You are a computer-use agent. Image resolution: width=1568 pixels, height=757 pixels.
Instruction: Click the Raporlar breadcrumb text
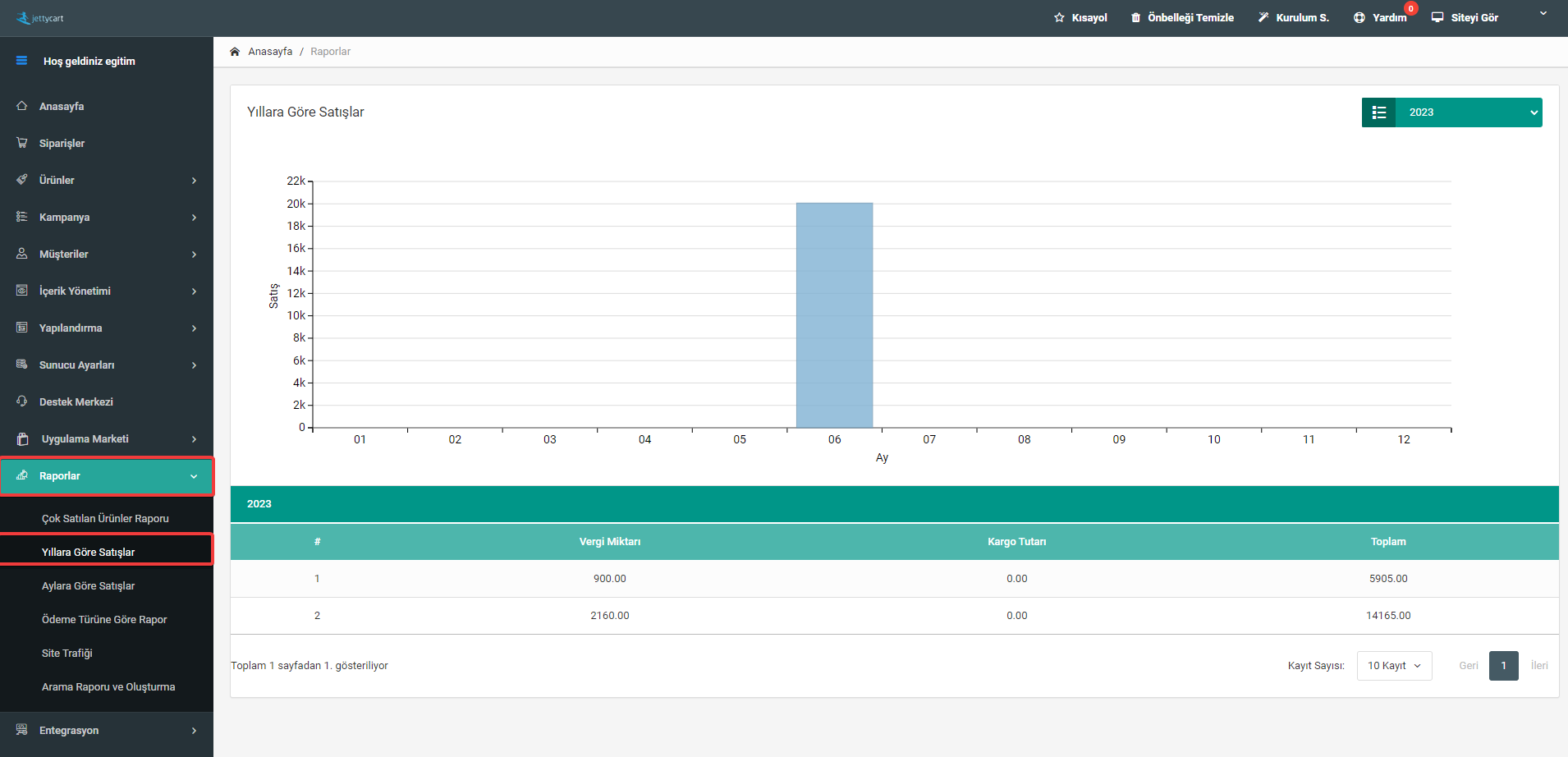pyautogui.click(x=330, y=51)
